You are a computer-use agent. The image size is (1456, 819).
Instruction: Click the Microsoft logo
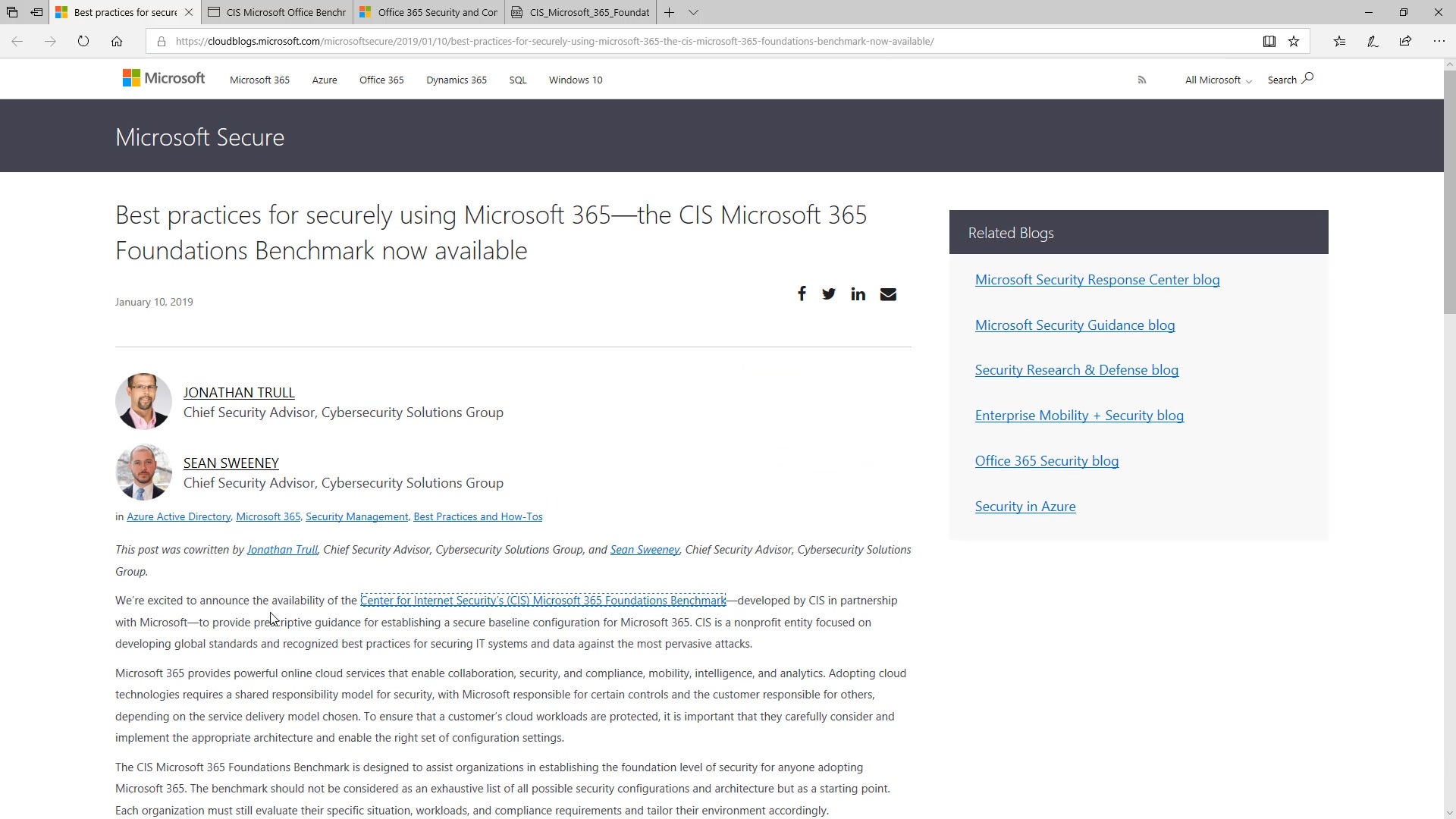(x=164, y=78)
